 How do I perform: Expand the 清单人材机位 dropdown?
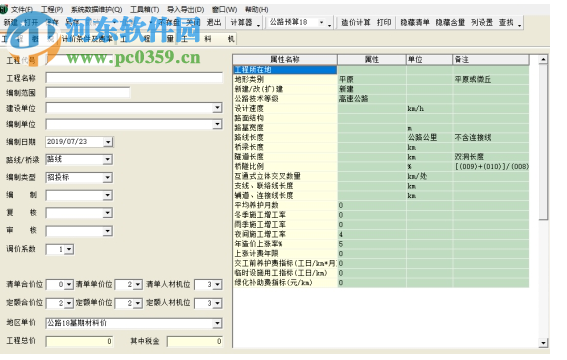pyautogui.click(x=217, y=284)
